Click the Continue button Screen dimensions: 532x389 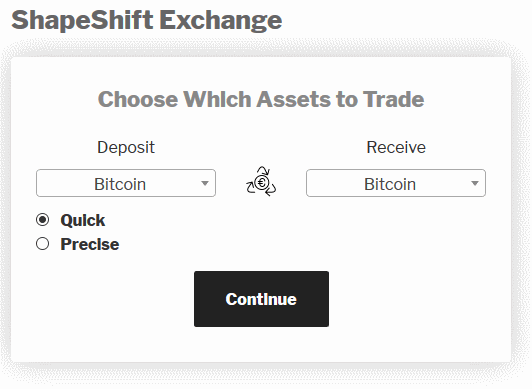261,299
